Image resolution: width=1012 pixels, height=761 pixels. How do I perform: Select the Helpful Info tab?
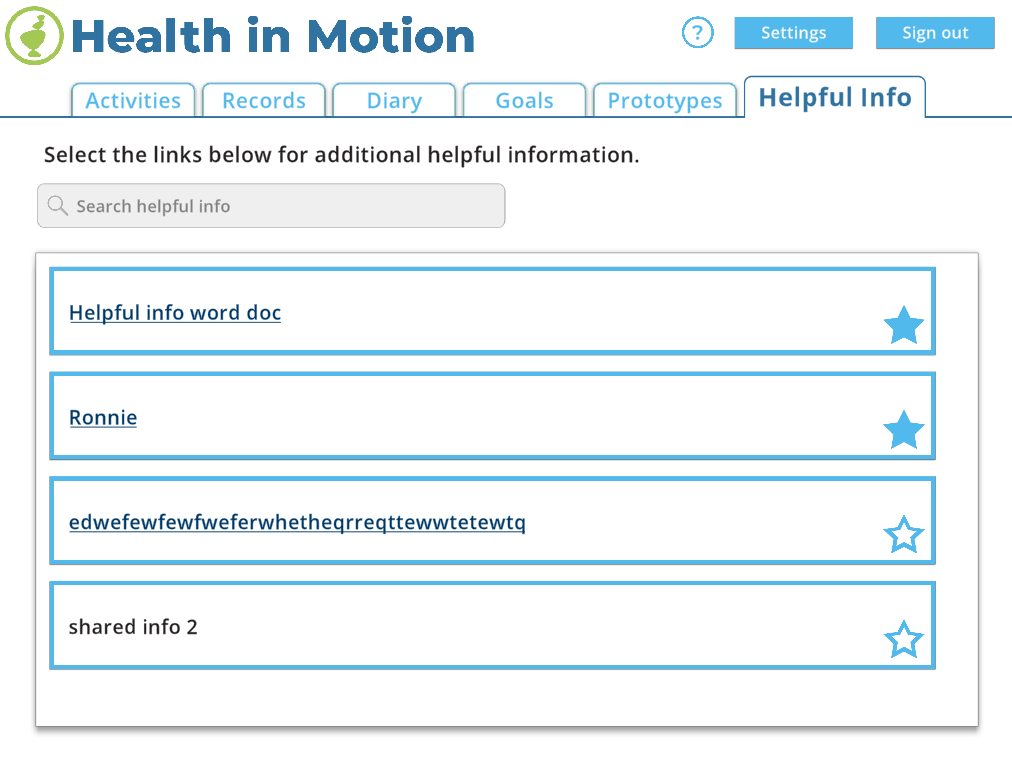coord(835,98)
